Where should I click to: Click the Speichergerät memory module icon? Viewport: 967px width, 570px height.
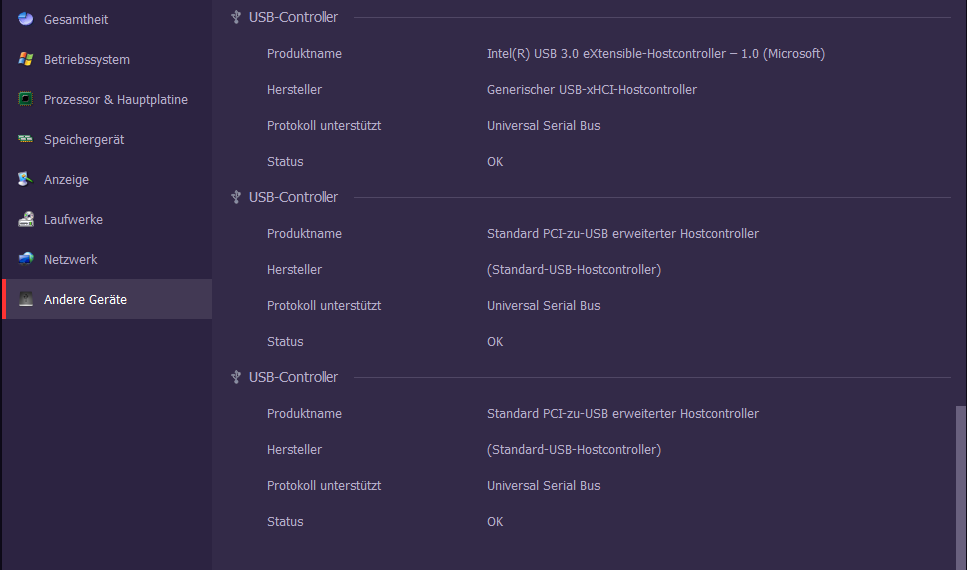coord(26,139)
